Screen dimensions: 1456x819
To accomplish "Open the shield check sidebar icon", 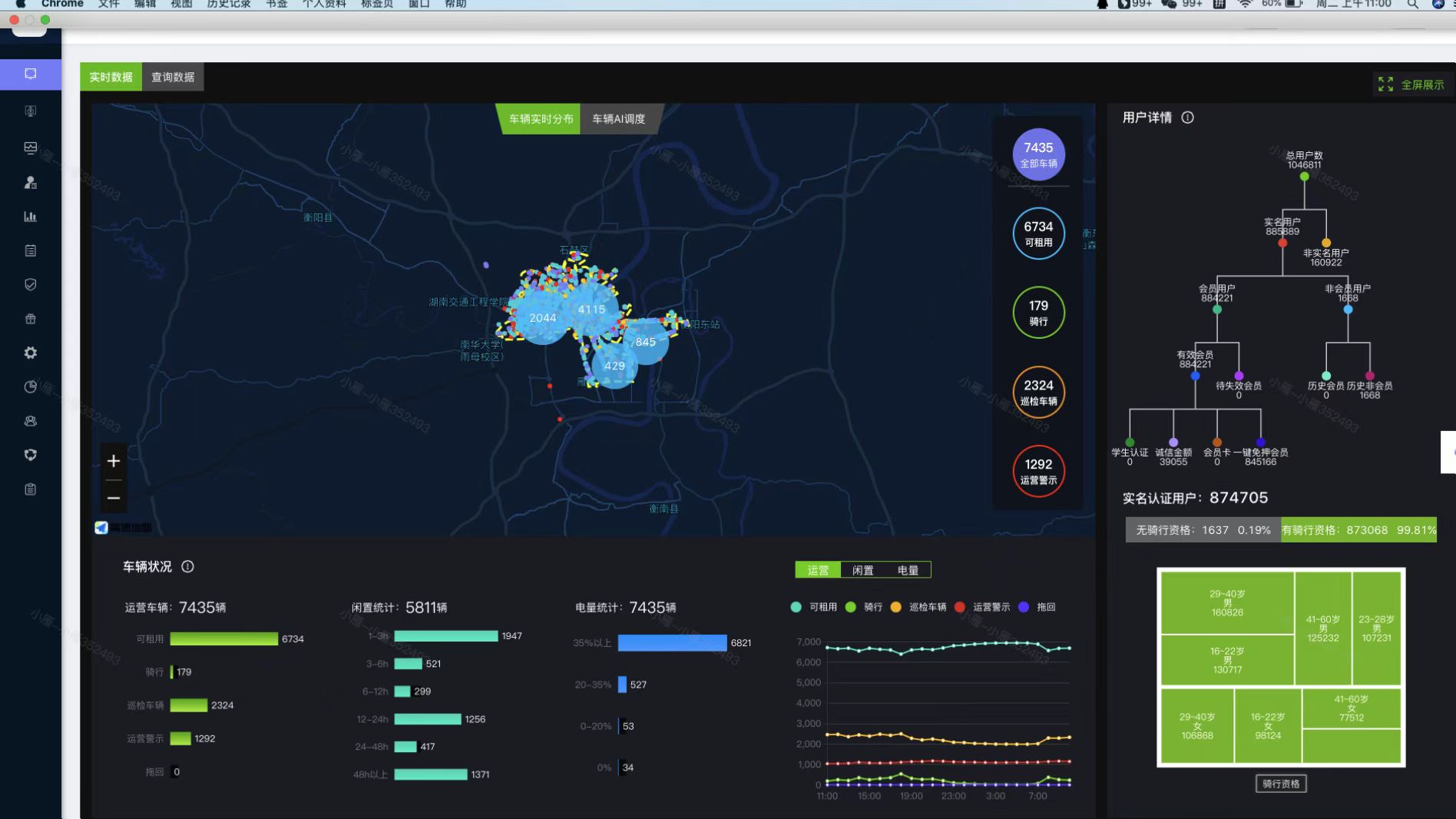I will [x=31, y=284].
